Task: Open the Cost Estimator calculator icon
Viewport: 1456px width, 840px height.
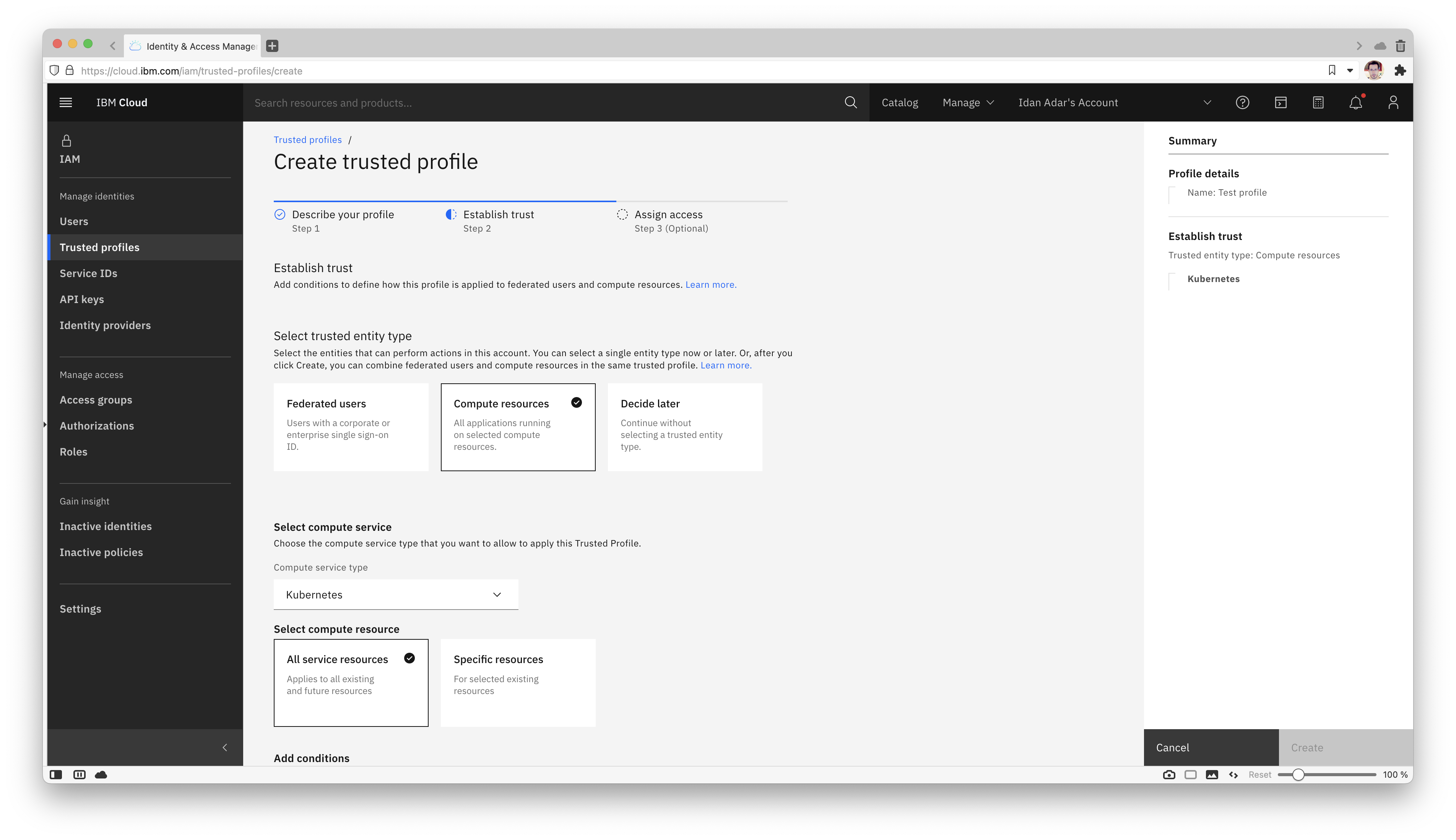Action: (1318, 102)
